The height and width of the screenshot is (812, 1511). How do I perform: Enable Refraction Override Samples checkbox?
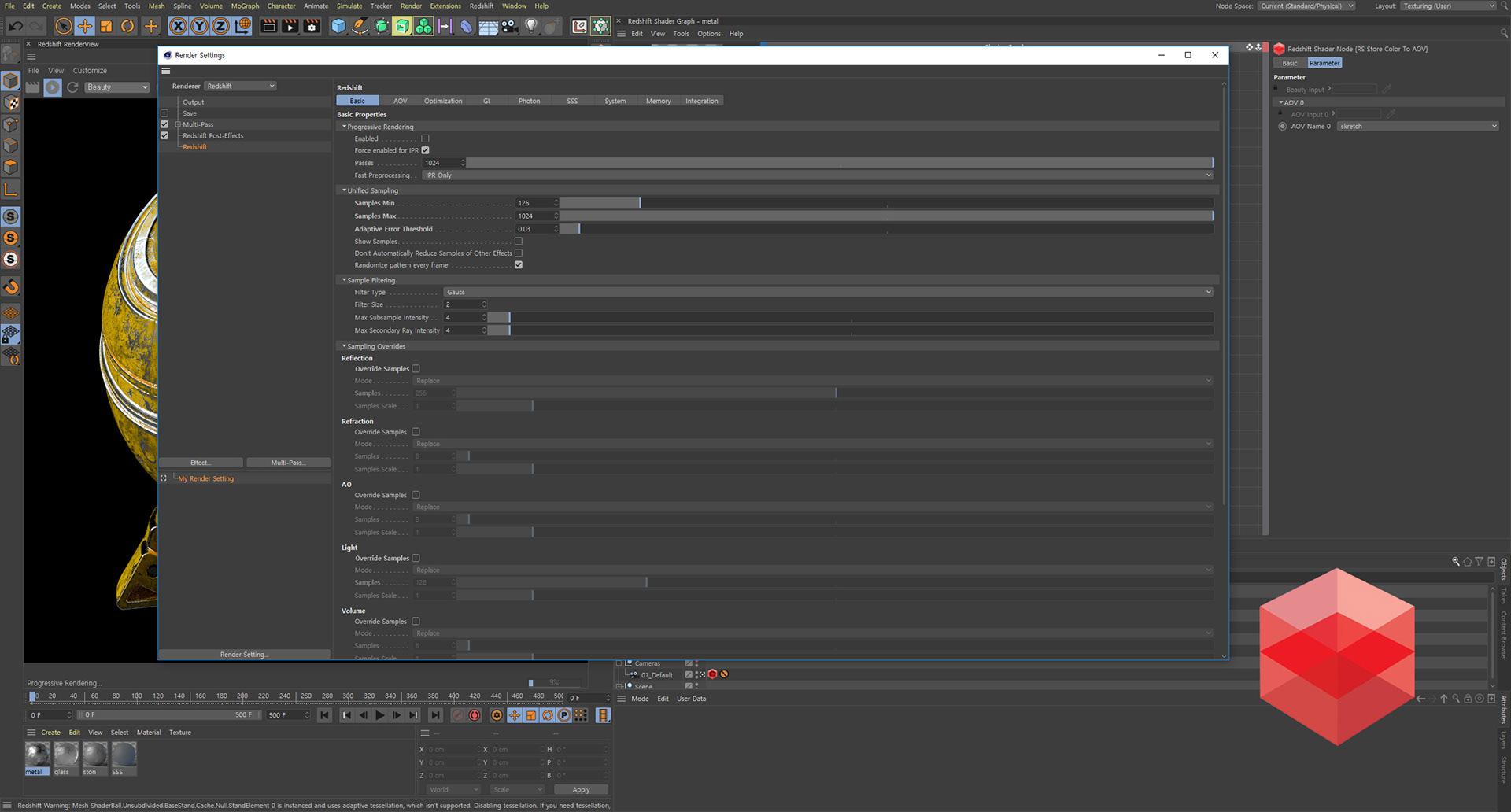click(416, 432)
